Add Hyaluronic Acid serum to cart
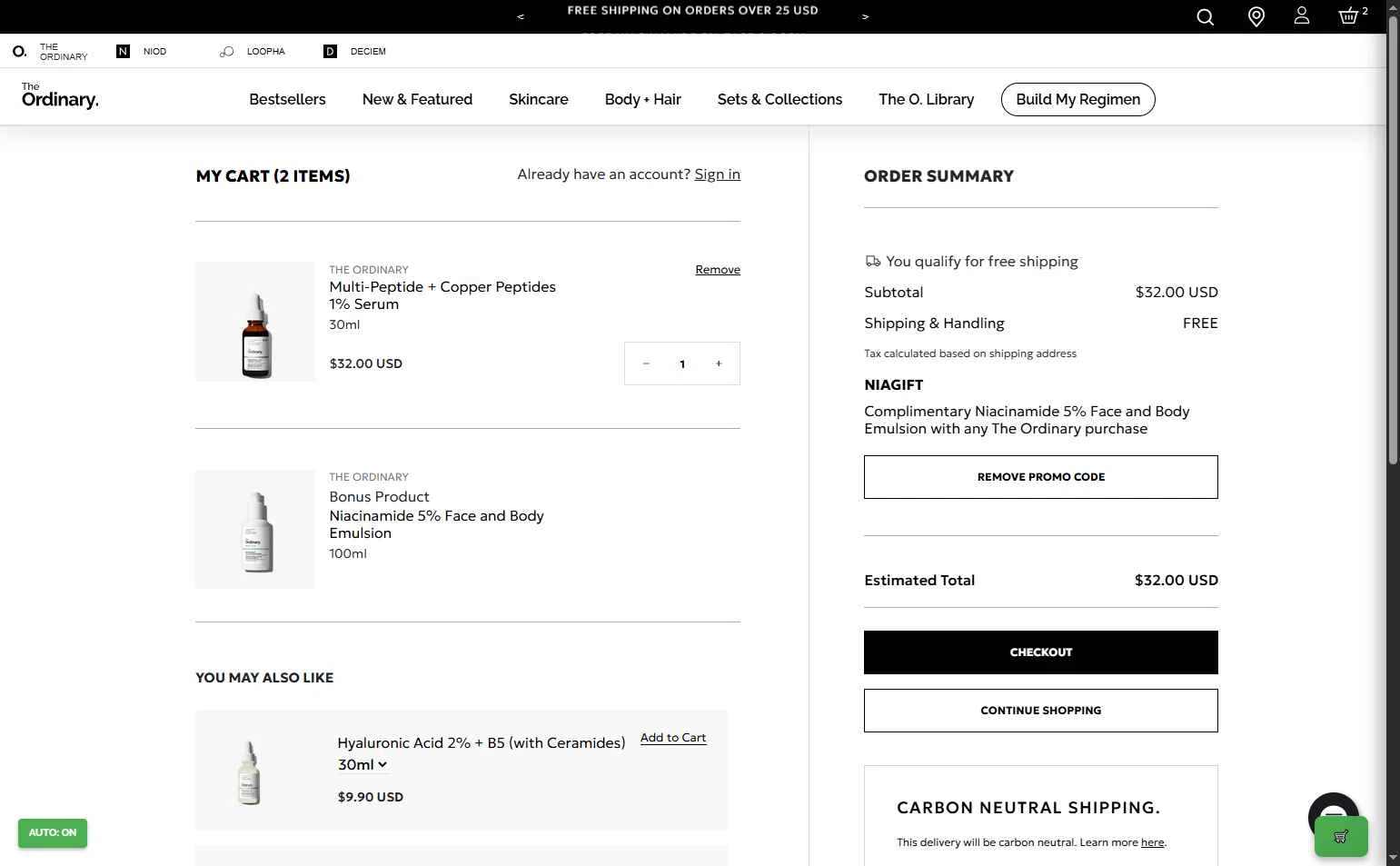The image size is (1400, 866). 673,738
